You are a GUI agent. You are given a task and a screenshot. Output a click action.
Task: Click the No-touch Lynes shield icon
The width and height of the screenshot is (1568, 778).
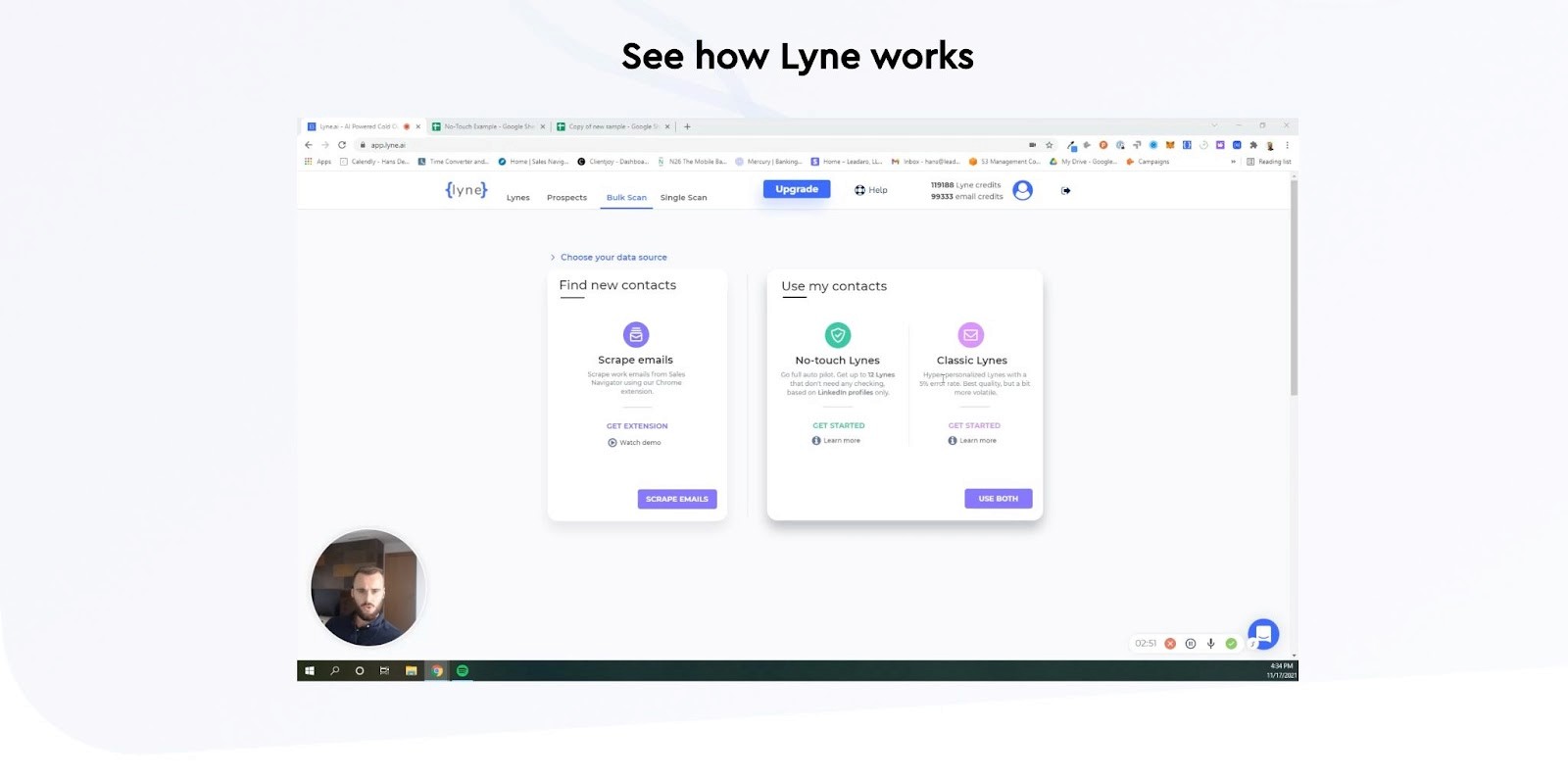838,335
